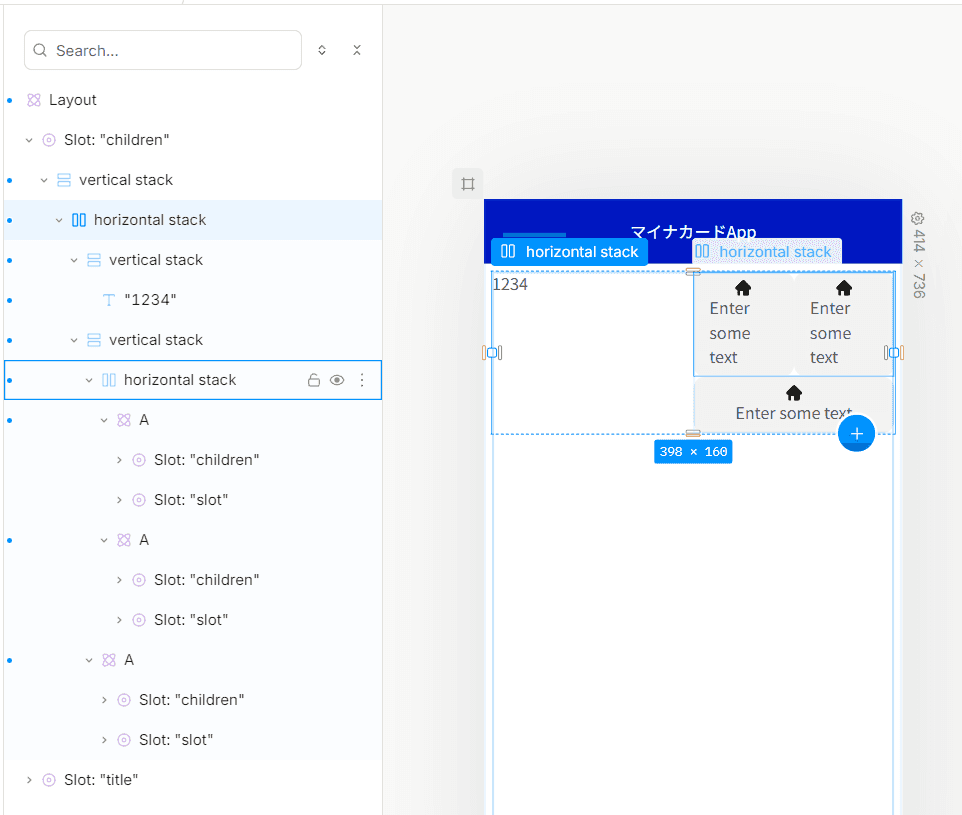
Task: Click the blue horizontal stack canvas label
Action: pyautogui.click(x=569, y=252)
